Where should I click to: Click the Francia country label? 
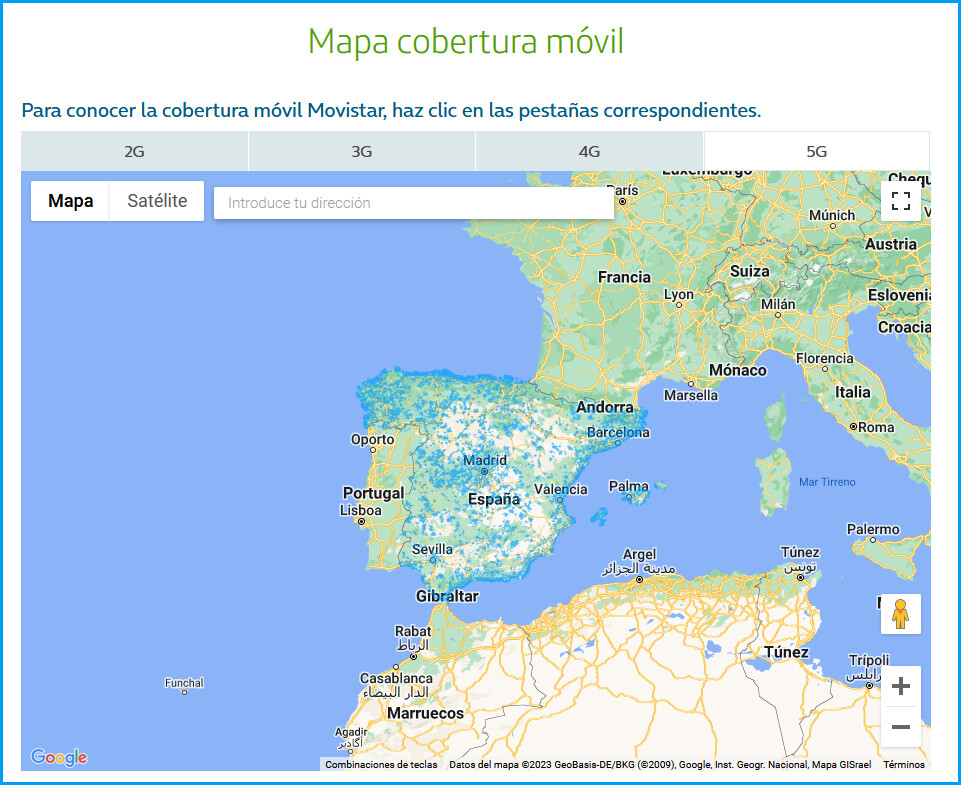(x=624, y=278)
